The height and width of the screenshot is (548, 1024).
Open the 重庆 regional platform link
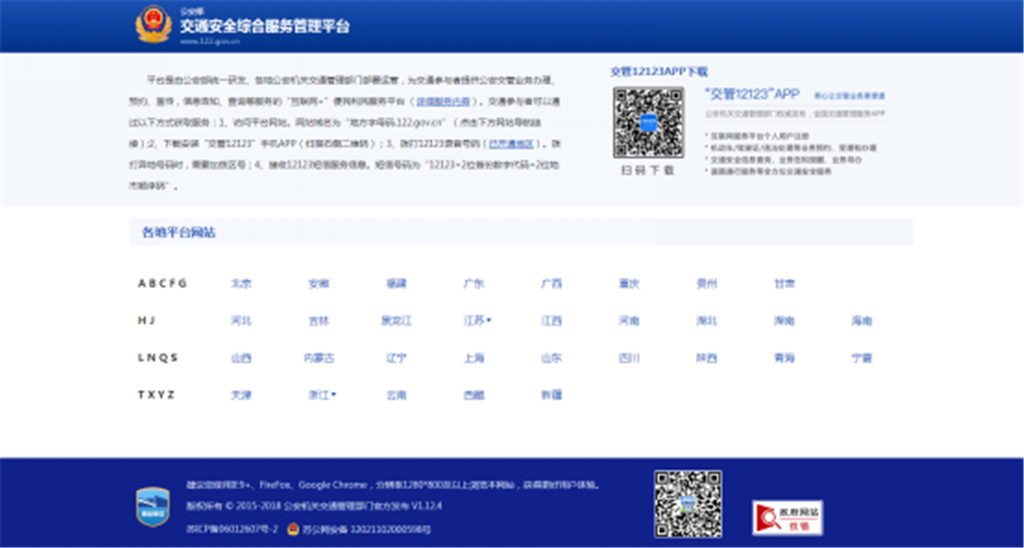pyautogui.click(x=628, y=284)
